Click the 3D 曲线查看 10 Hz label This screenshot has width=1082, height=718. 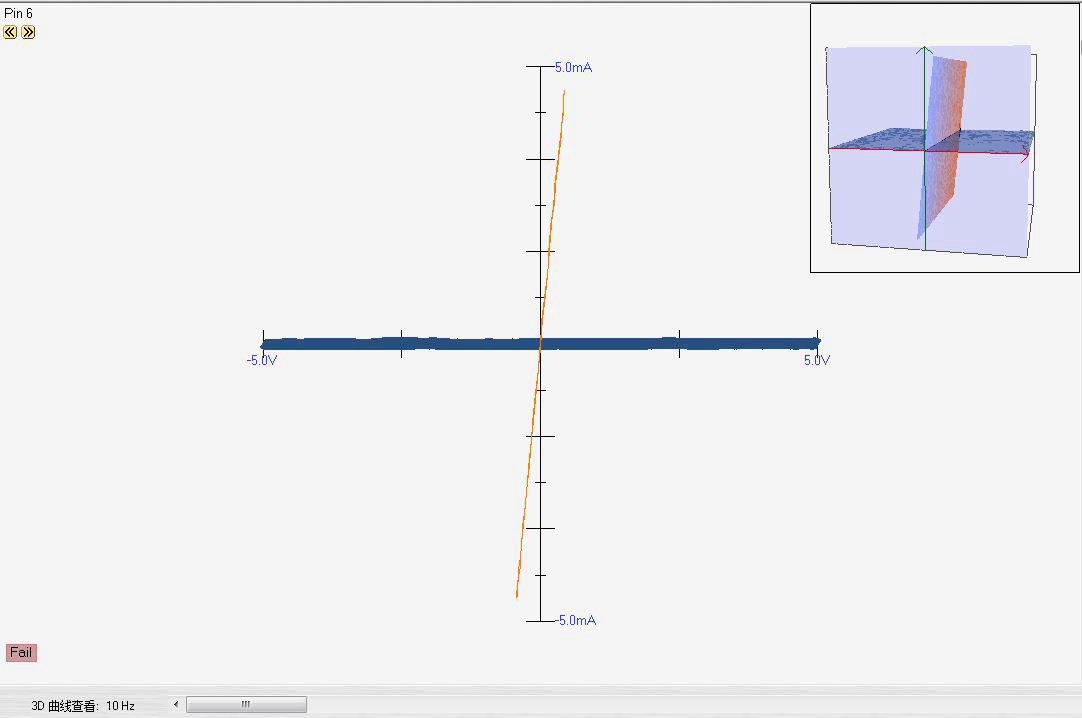click(83, 706)
